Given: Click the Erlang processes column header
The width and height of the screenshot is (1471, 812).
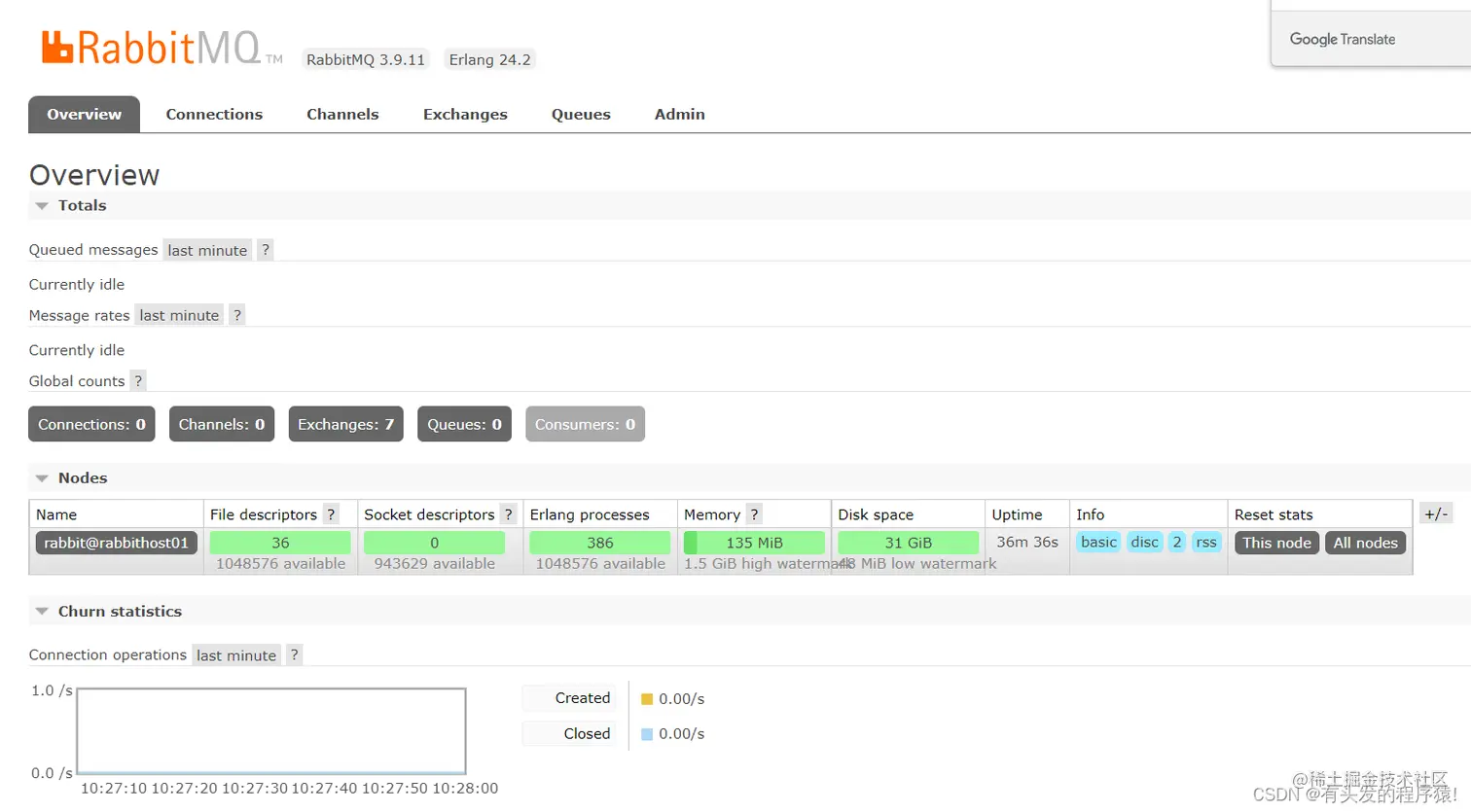Looking at the screenshot, I should click(x=590, y=514).
